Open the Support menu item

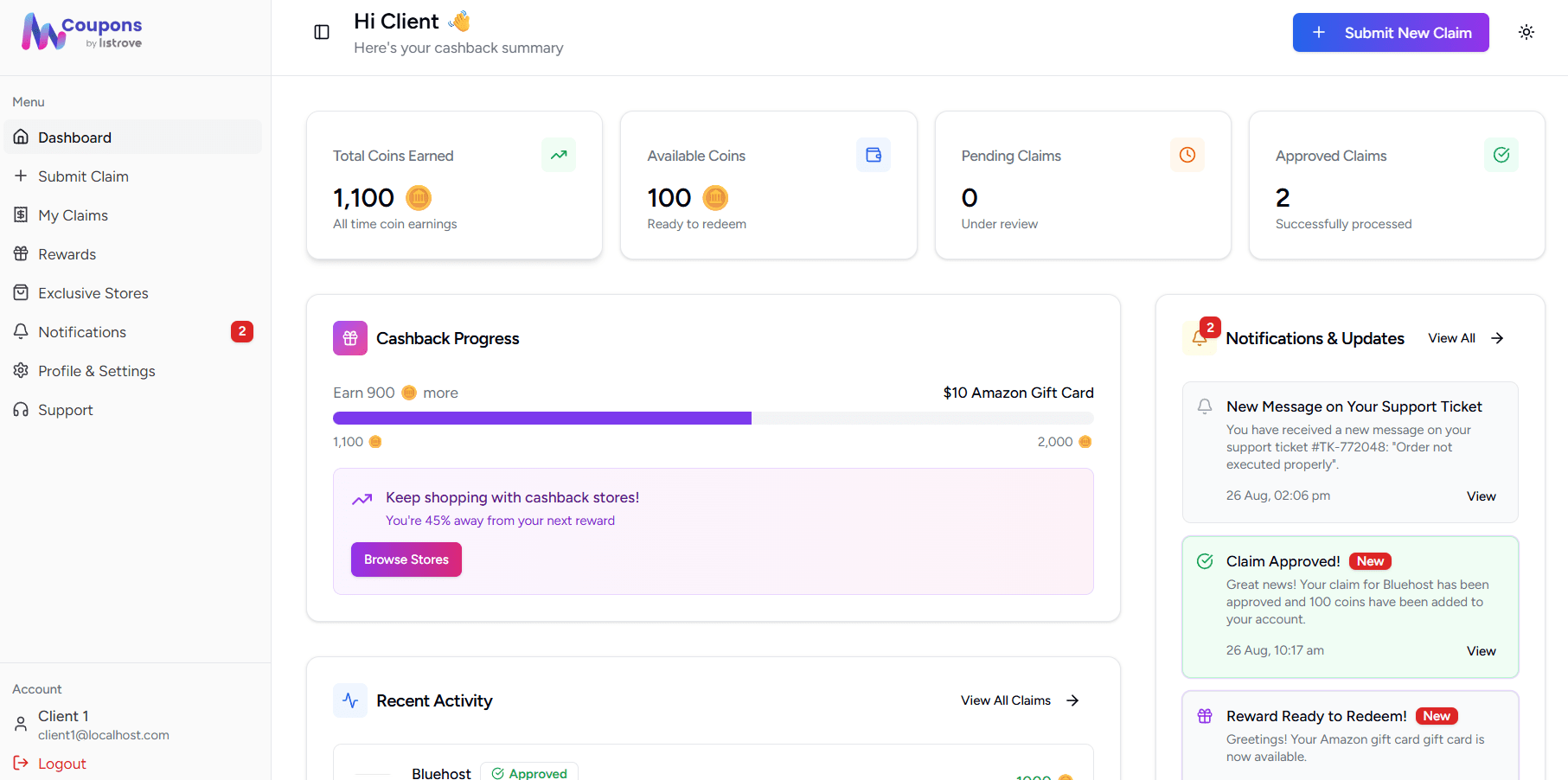pyautogui.click(x=133, y=409)
